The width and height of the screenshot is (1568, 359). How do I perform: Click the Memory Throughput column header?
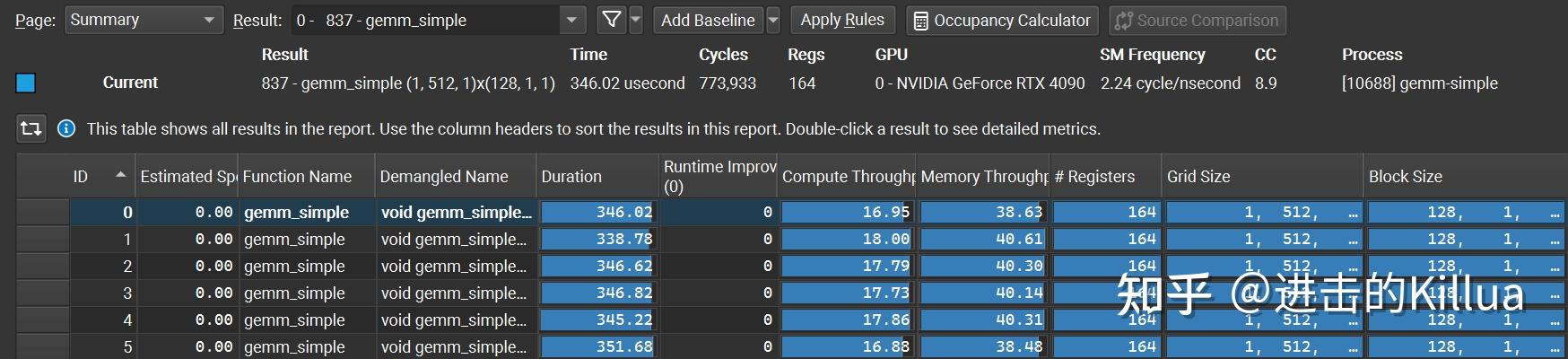pos(983,177)
